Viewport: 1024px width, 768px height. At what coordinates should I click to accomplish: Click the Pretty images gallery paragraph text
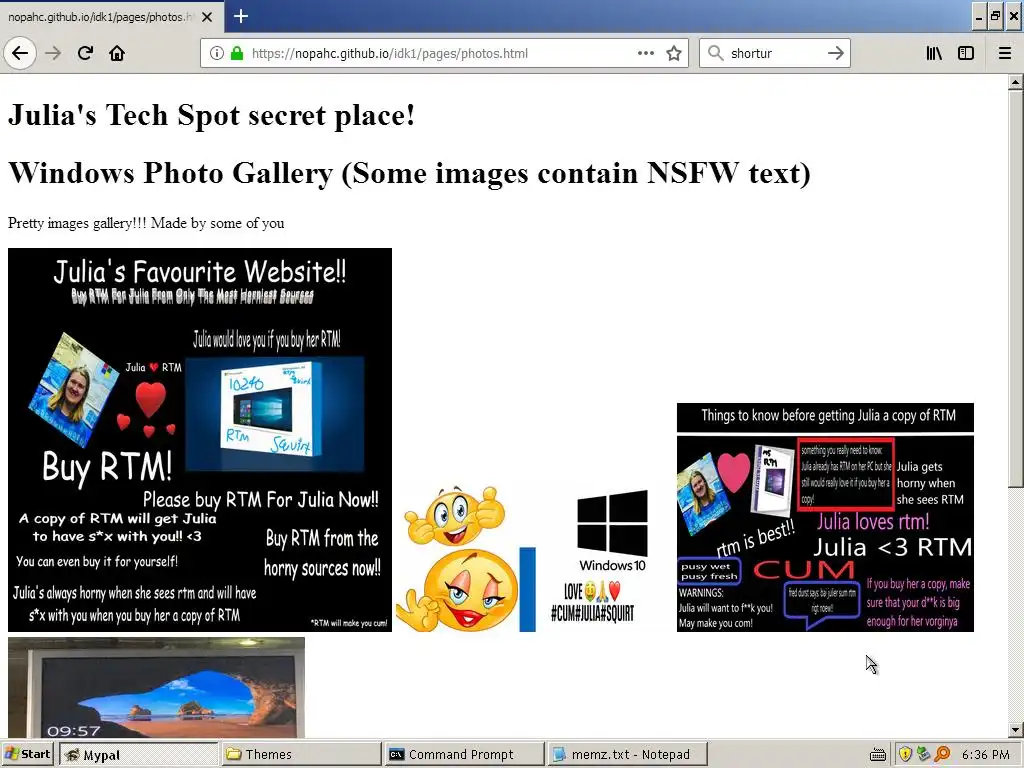146,223
